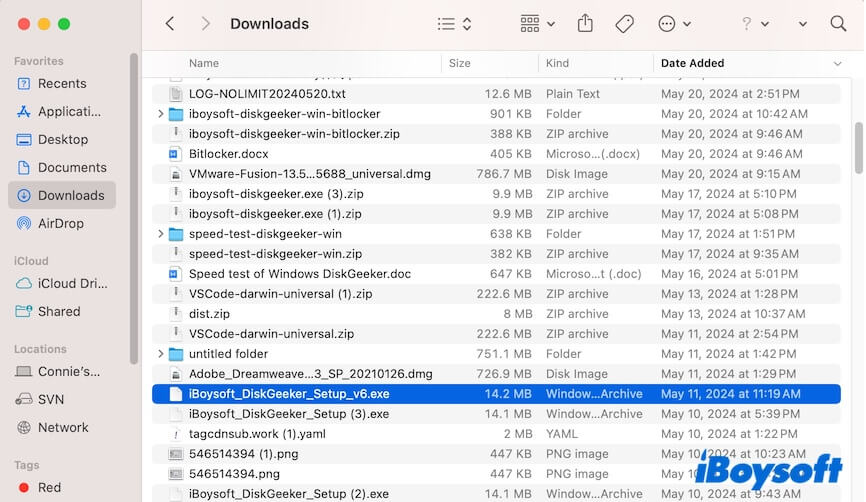Viewport: 866px width, 502px height.
Task: Open the toolbar overflow chevron menu
Action: [802, 24]
